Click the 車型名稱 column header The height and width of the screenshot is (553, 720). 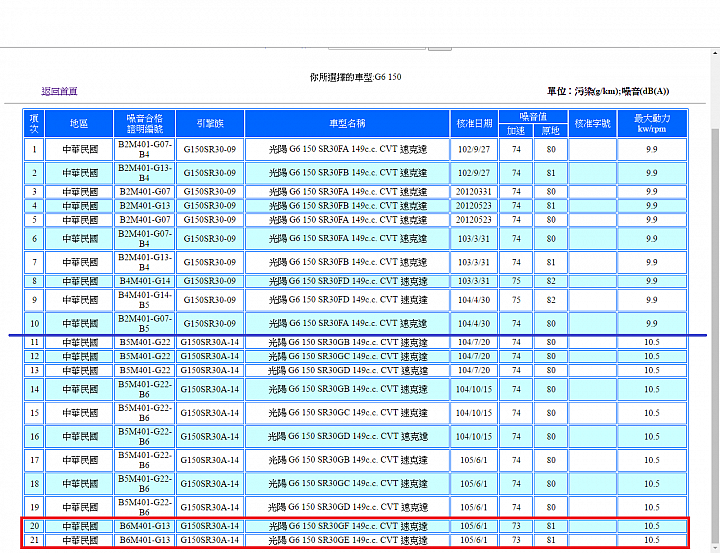(347, 123)
